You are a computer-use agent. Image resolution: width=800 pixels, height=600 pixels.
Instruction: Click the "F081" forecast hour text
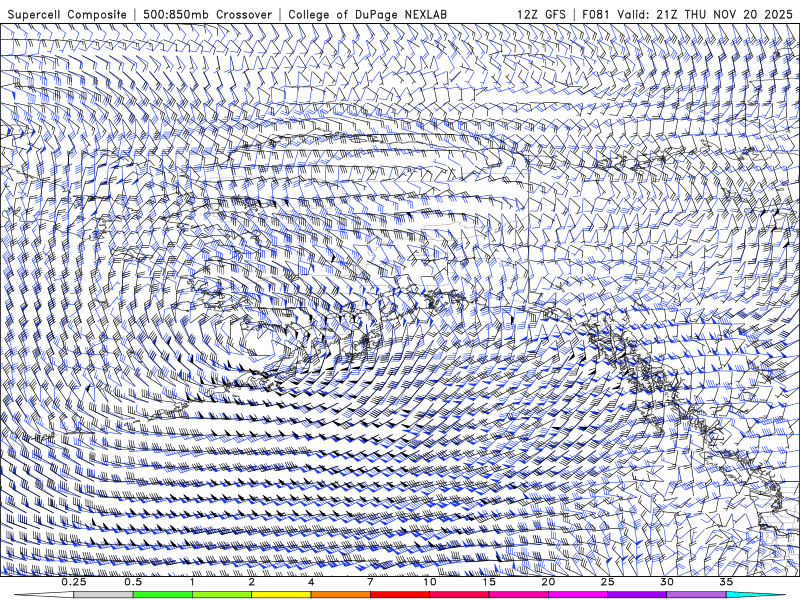[597, 14]
